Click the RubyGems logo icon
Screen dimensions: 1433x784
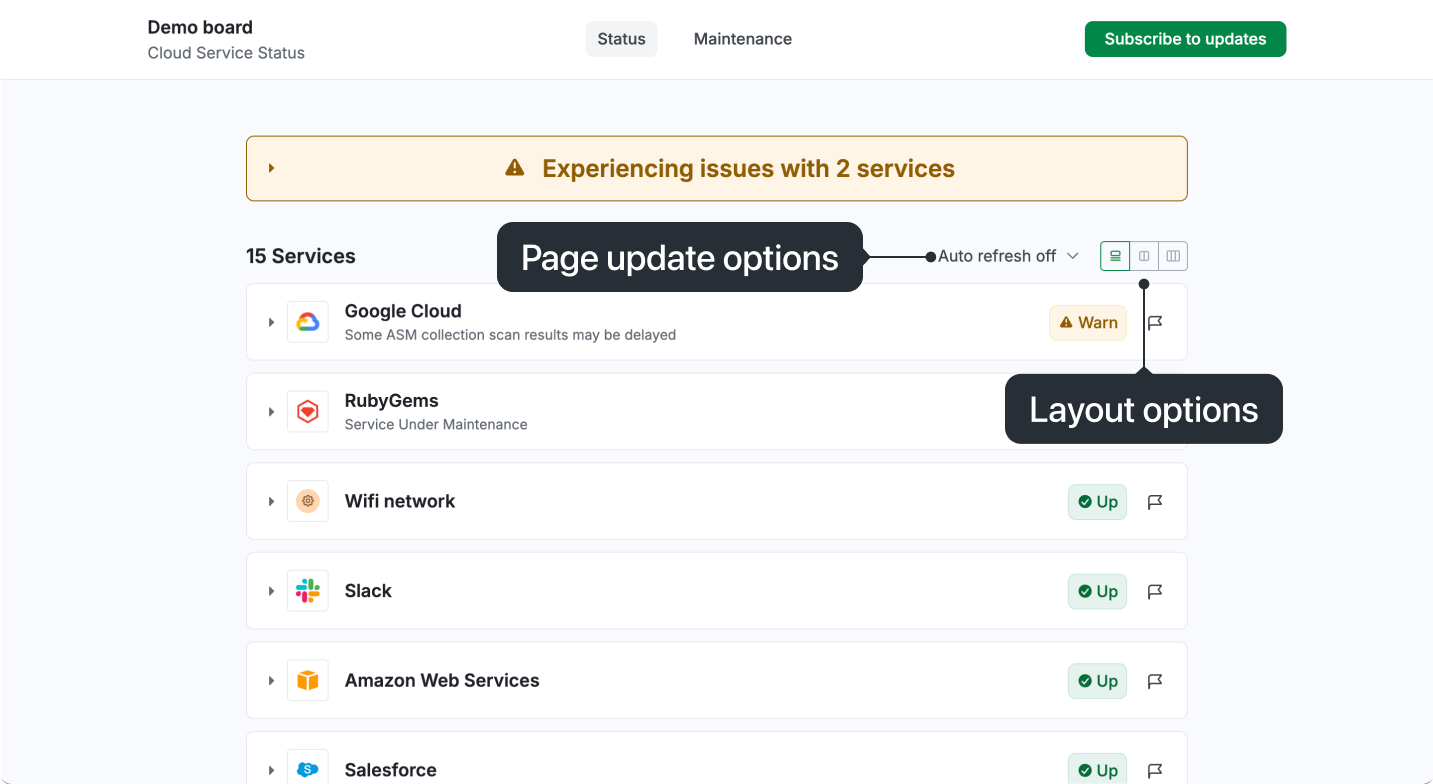click(x=307, y=412)
